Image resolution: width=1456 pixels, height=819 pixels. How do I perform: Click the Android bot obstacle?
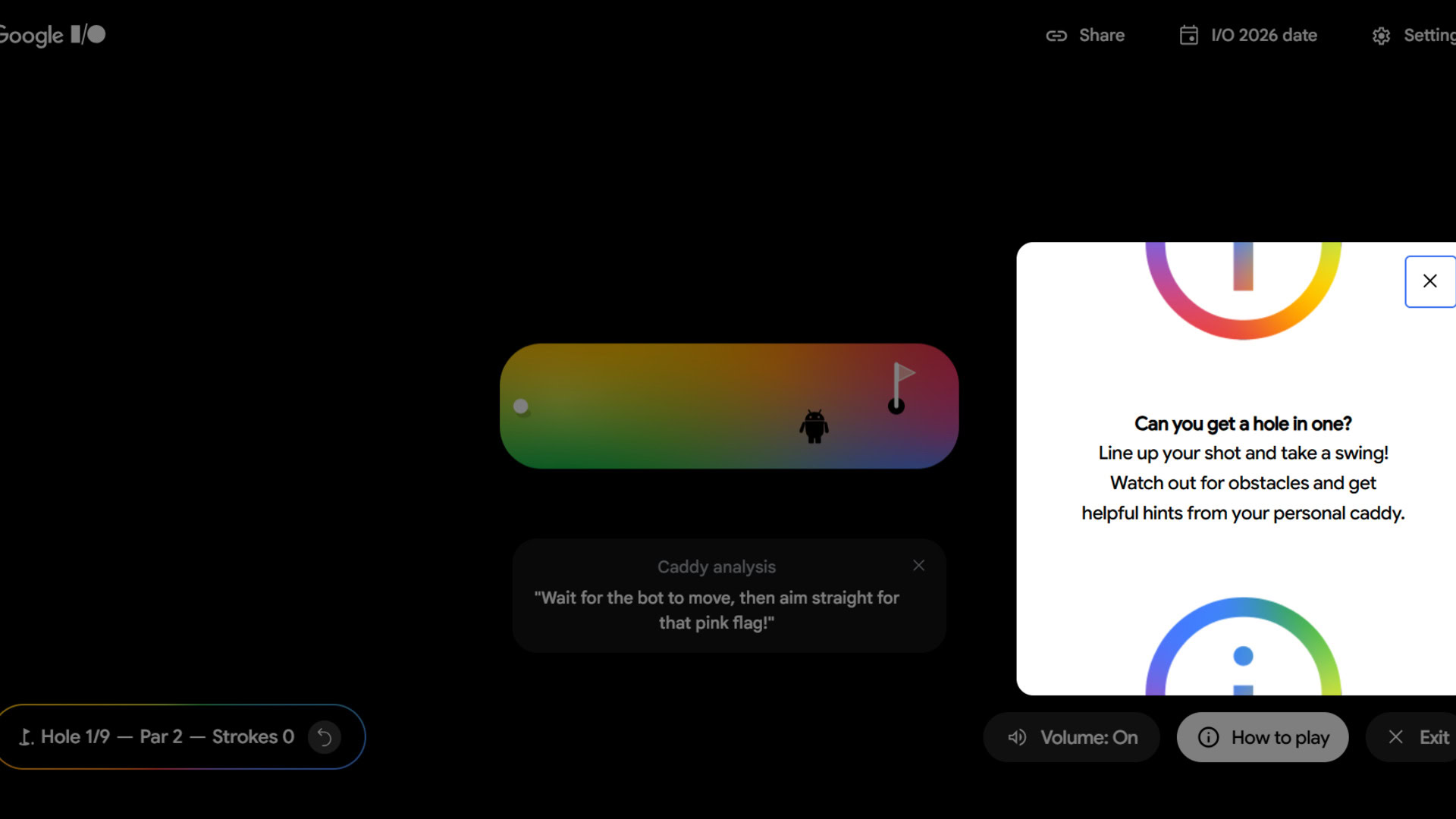point(814,426)
